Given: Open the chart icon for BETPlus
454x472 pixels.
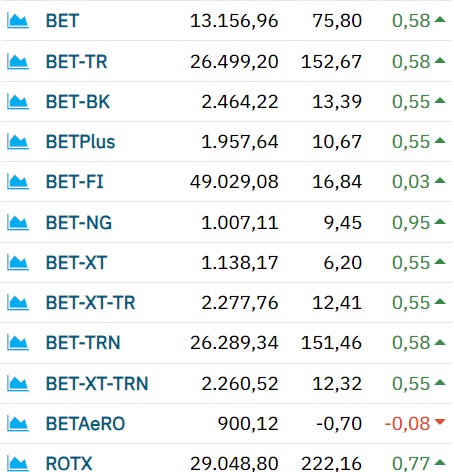Looking at the screenshot, I should point(18,142).
